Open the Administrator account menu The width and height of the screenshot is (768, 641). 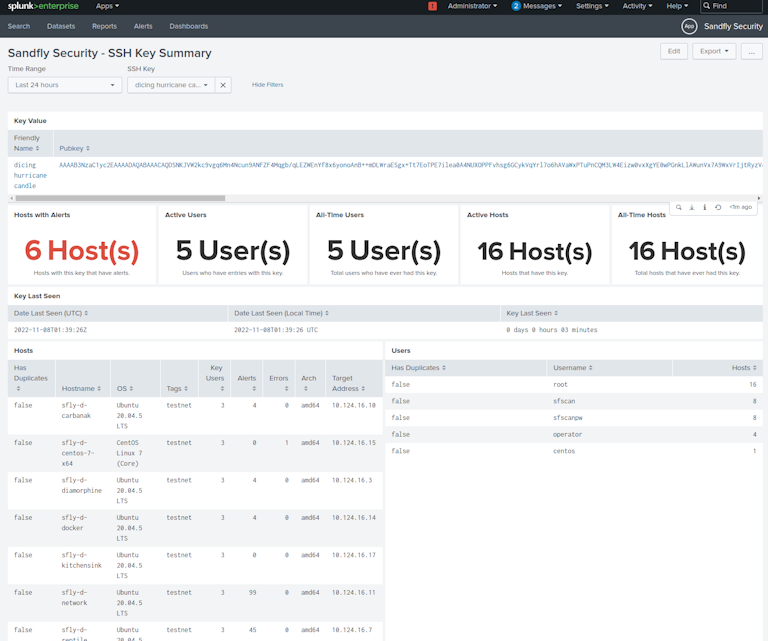pyautogui.click(x=472, y=6)
